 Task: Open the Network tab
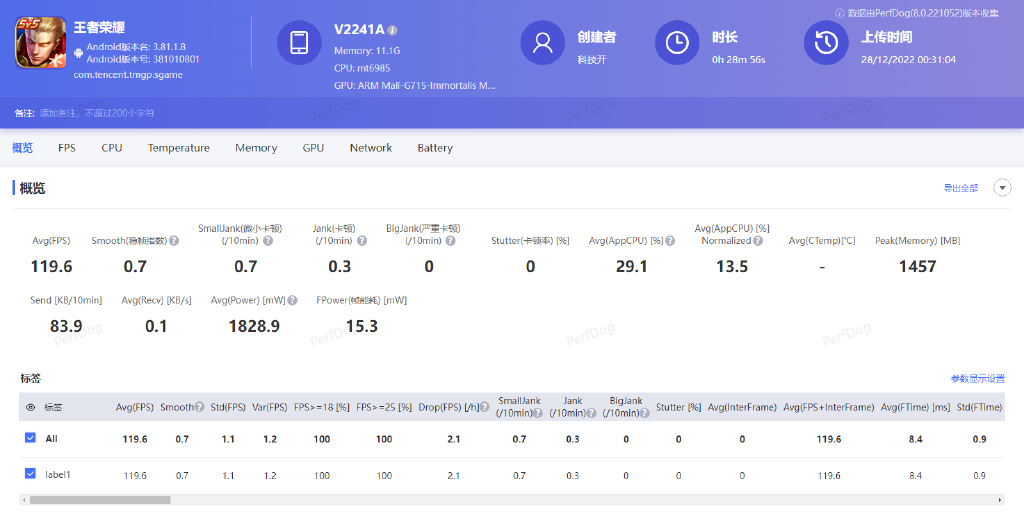[x=371, y=148]
